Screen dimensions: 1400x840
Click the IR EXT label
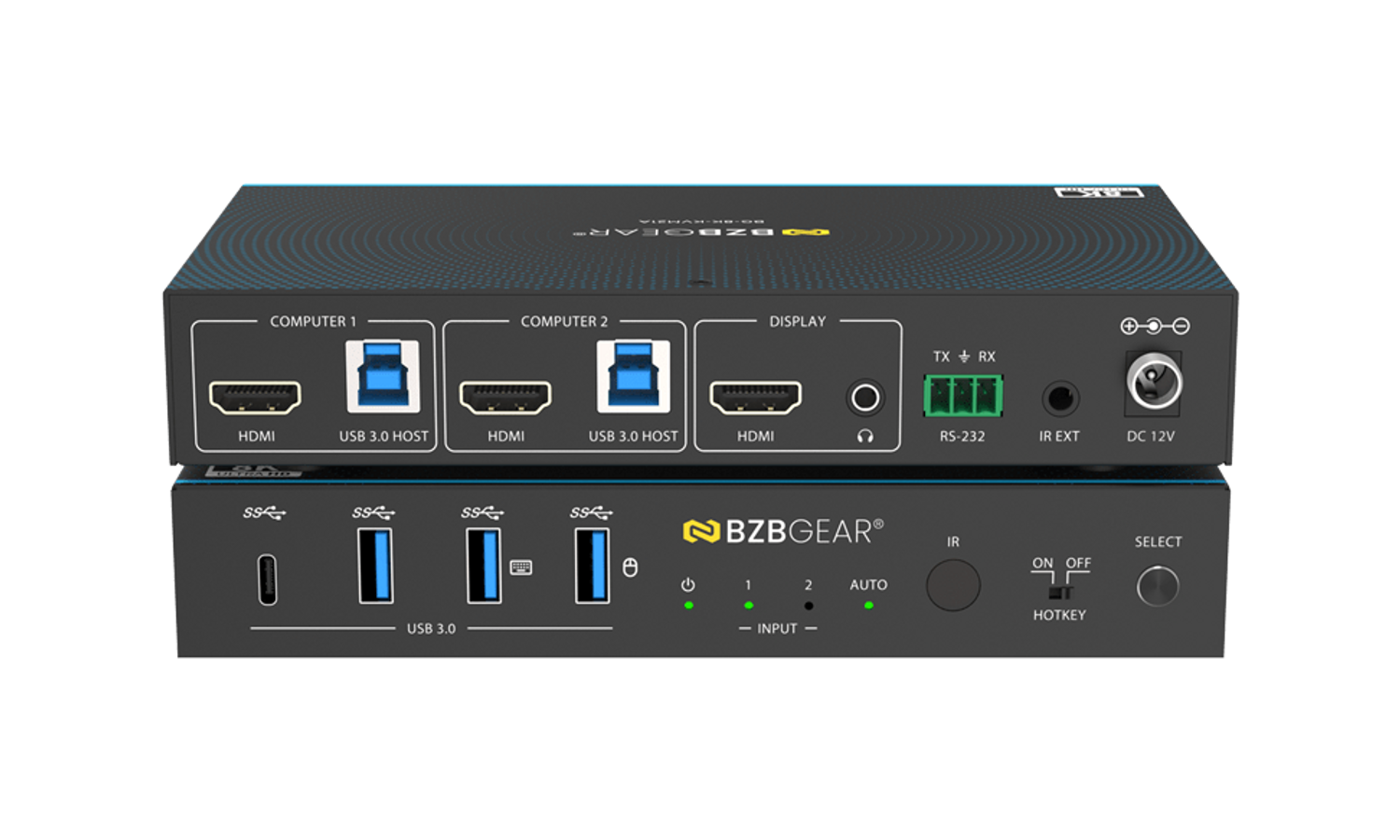click(x=1059, y=436)
